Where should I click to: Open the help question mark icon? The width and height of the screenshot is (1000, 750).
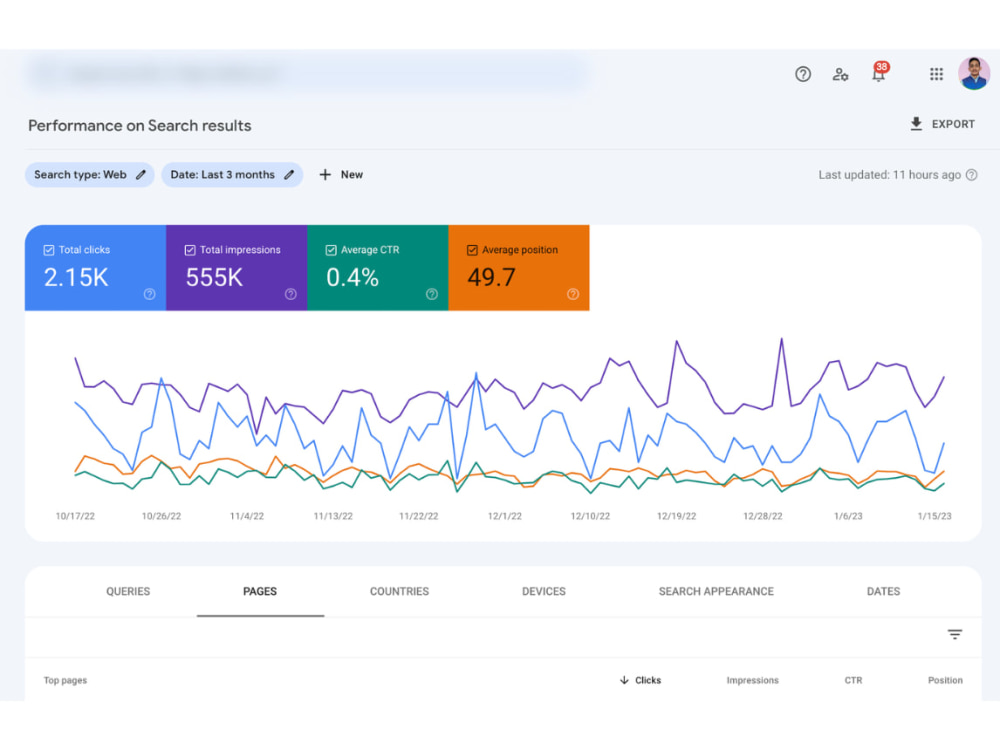point(803,74)
